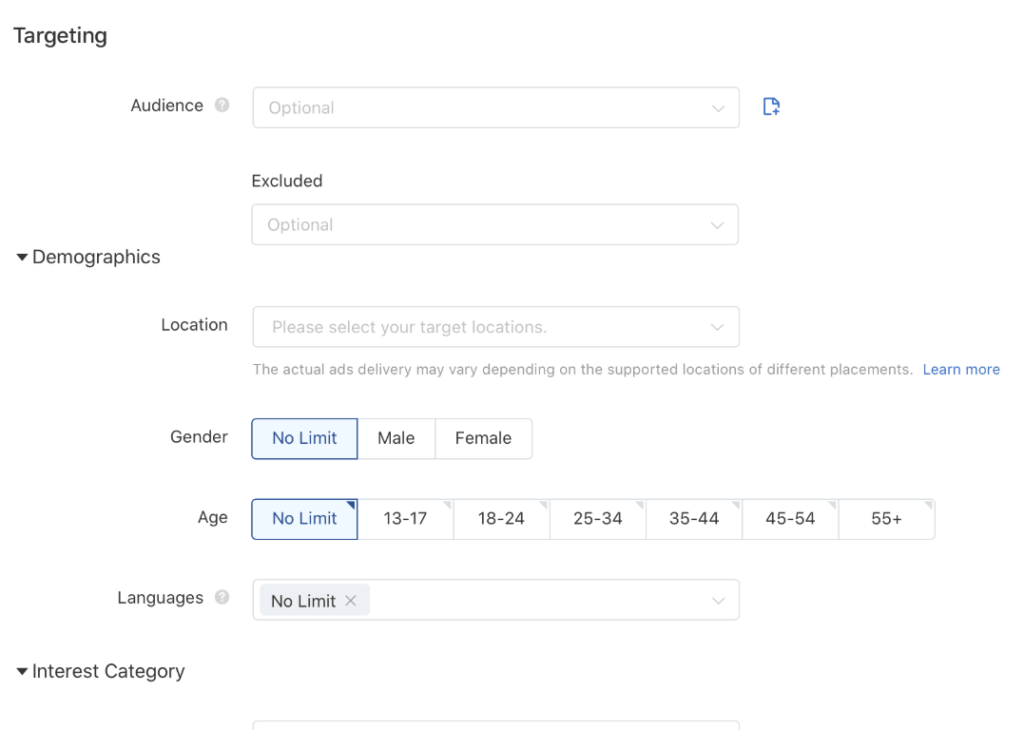1024x730 pixels.
Task: Collapse the Interest Category section
Action: point(21,671)
